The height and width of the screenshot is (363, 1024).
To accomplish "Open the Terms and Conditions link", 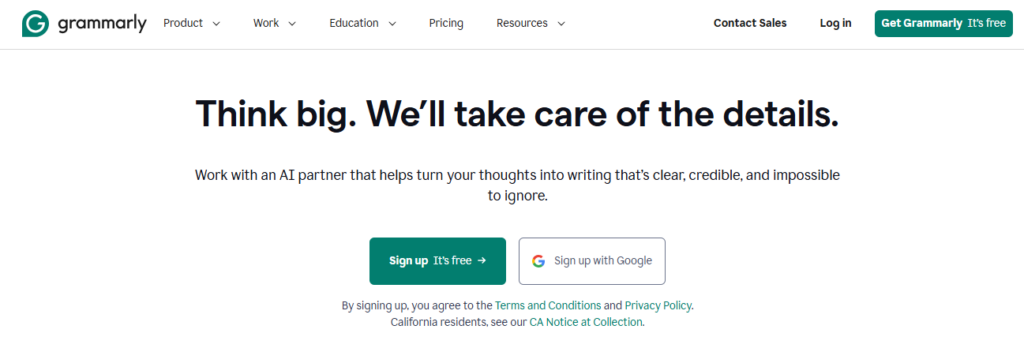I will click(548, 306).
